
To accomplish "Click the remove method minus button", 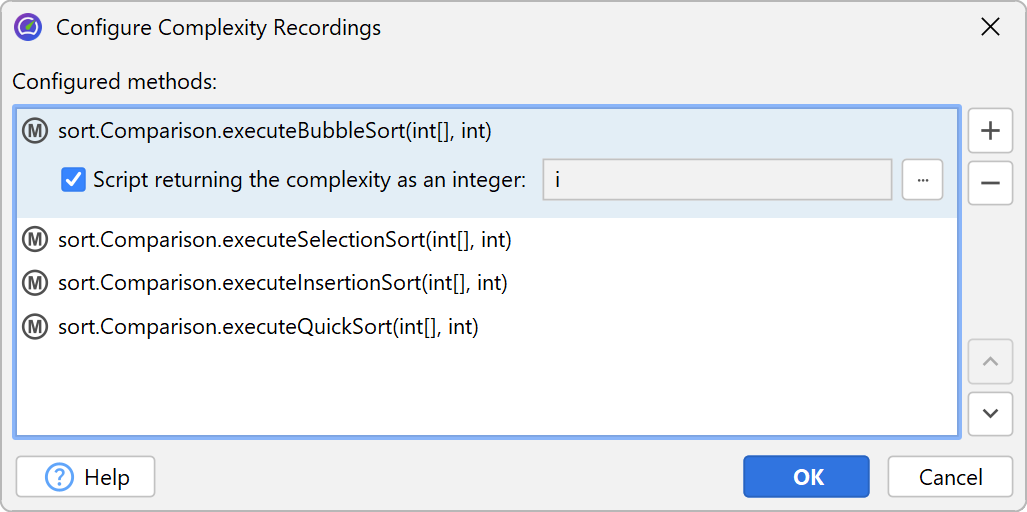I will [x=990, y=183].
